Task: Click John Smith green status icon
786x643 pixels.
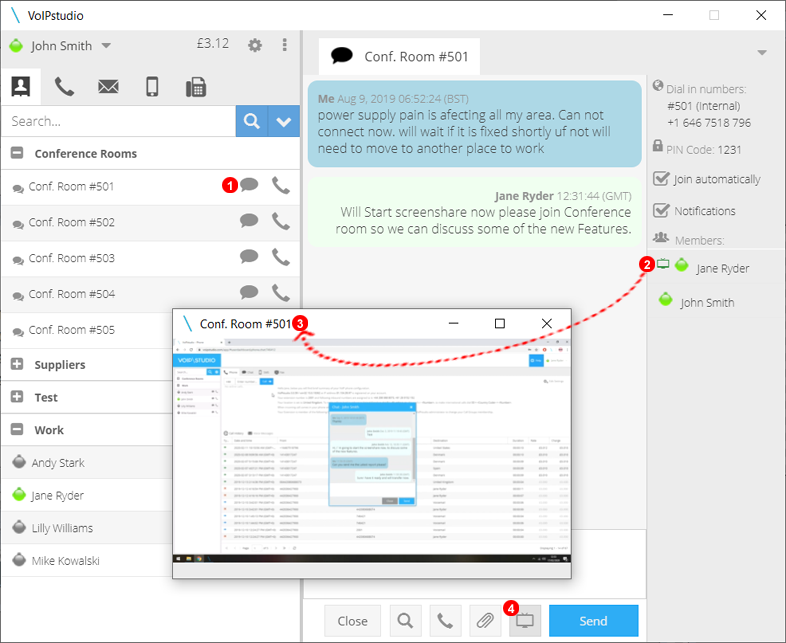Action: (16, 46)
